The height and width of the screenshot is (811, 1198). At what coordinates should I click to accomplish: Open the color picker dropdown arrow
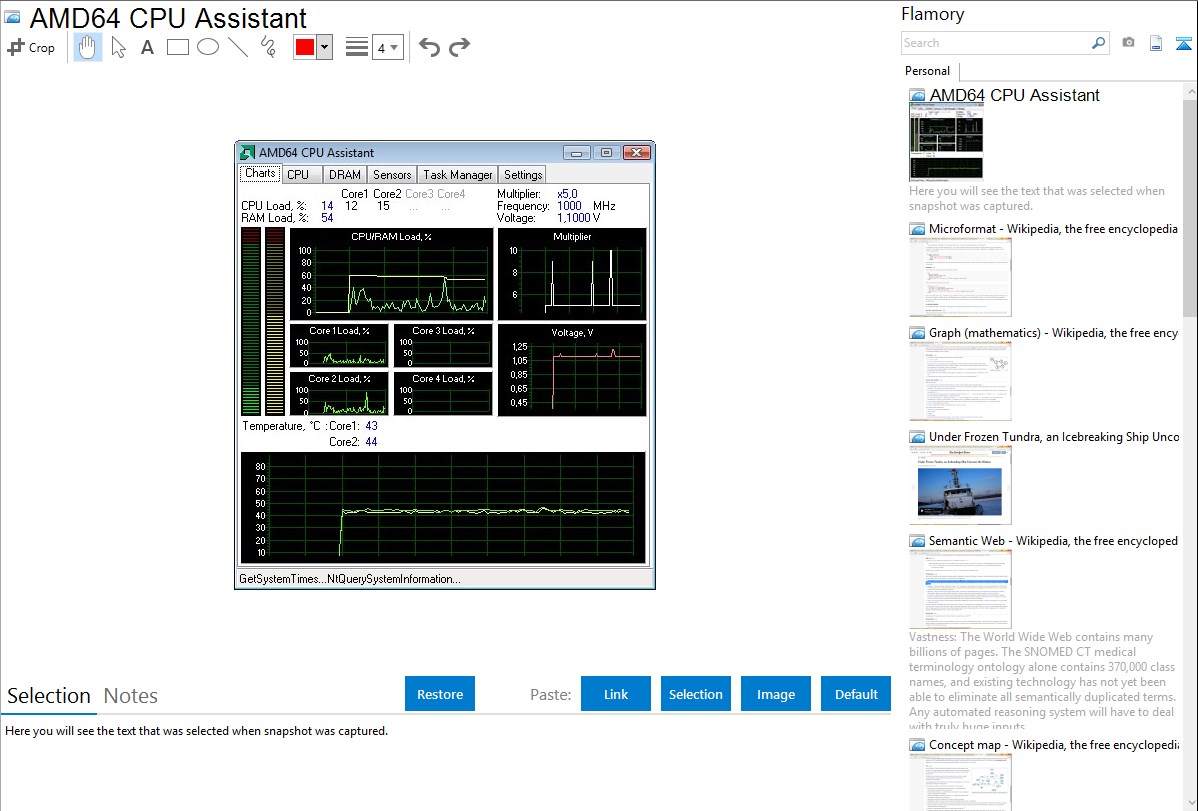(x=324, y=47)
